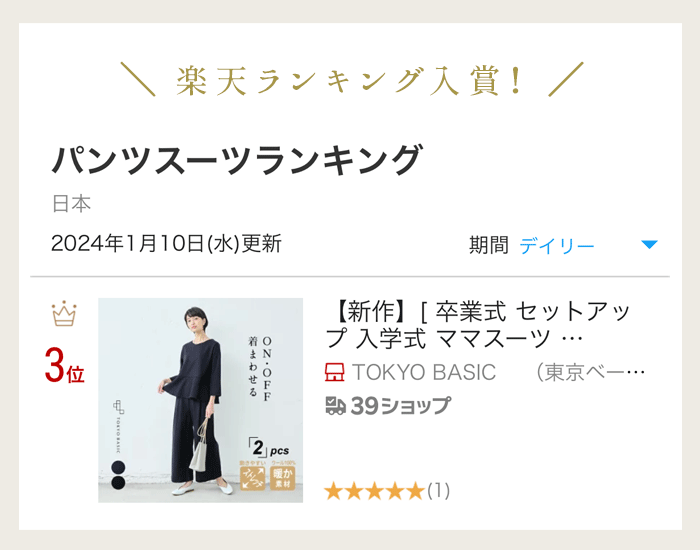Click the 期間 label beside the dropdown
The image size is (700, 550).
(x=489, y=245)
